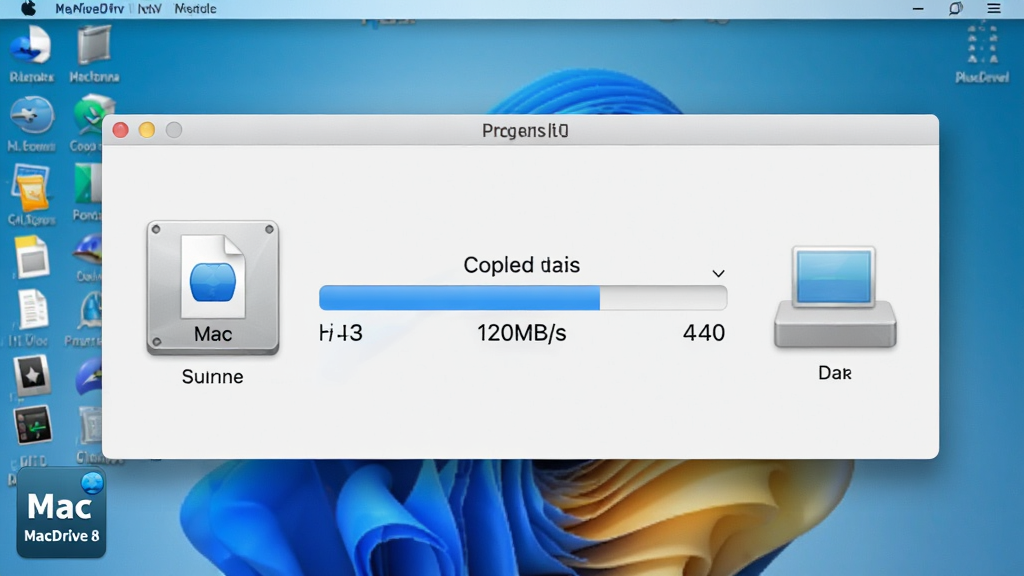Open the star image desktop icon
The width and height of the screenshot is (1024, 576).
(31, 375)
